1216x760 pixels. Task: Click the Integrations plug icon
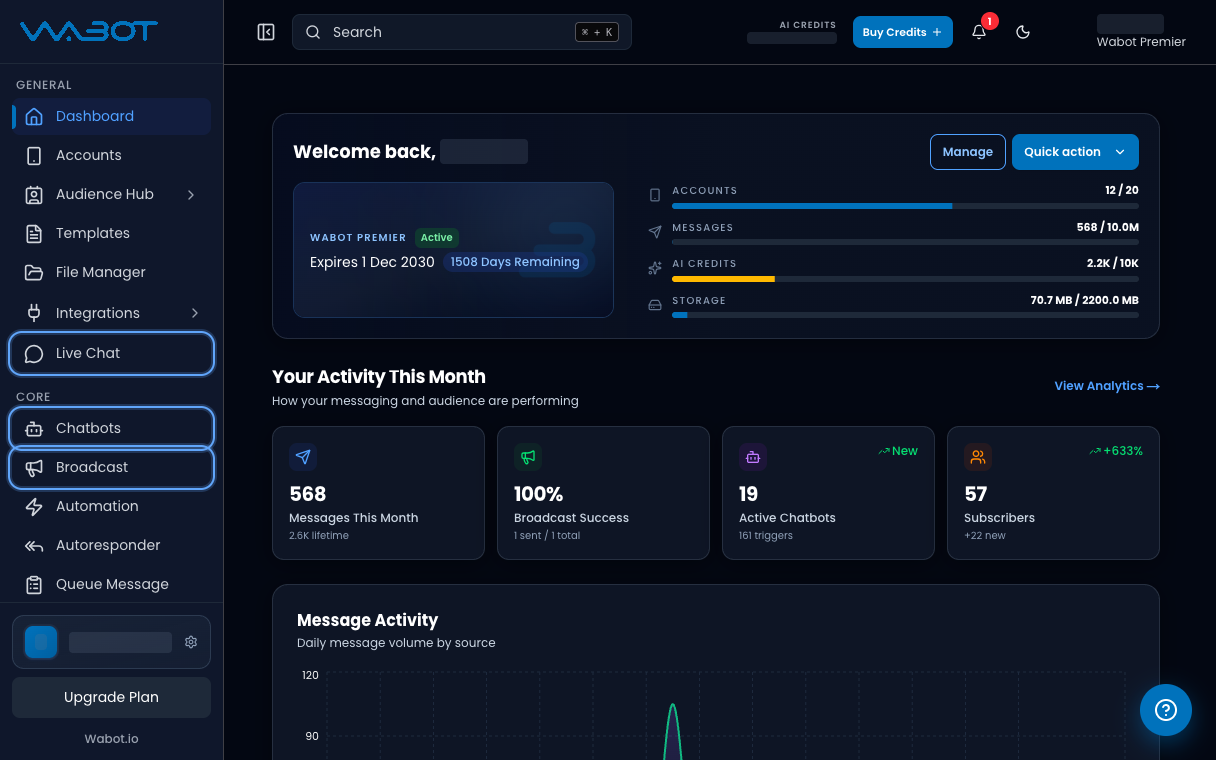[34, 313]
